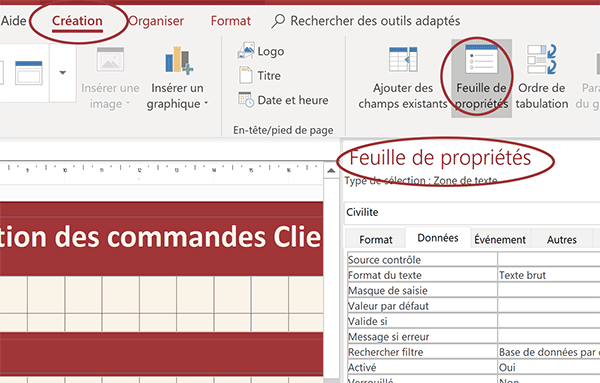Click the horizontal ruler of the form

[x=161, y=173]
